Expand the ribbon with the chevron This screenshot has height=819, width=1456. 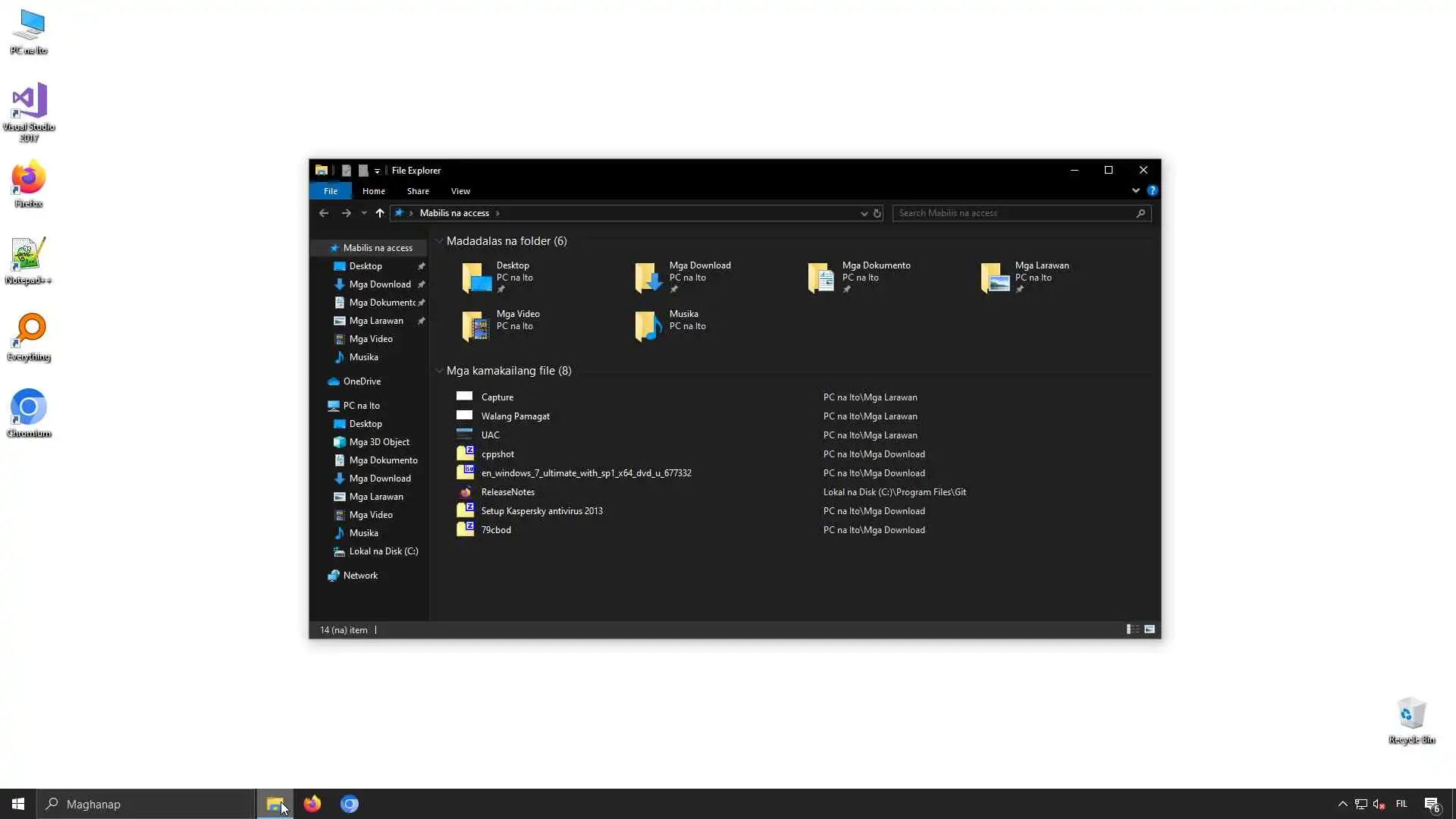pyautogui.click(x=1135, y=190)
